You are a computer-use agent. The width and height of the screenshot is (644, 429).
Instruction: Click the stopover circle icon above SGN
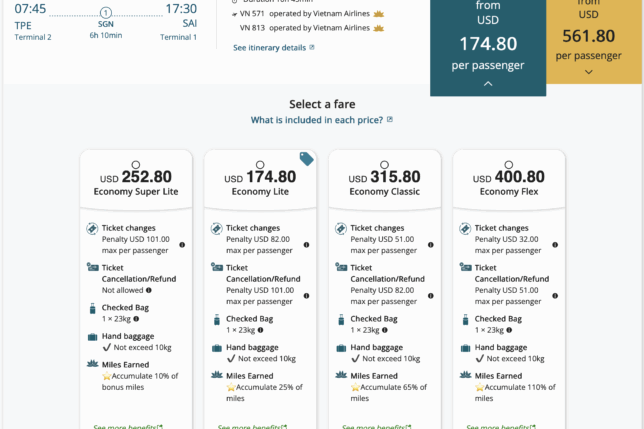point(106,12)
